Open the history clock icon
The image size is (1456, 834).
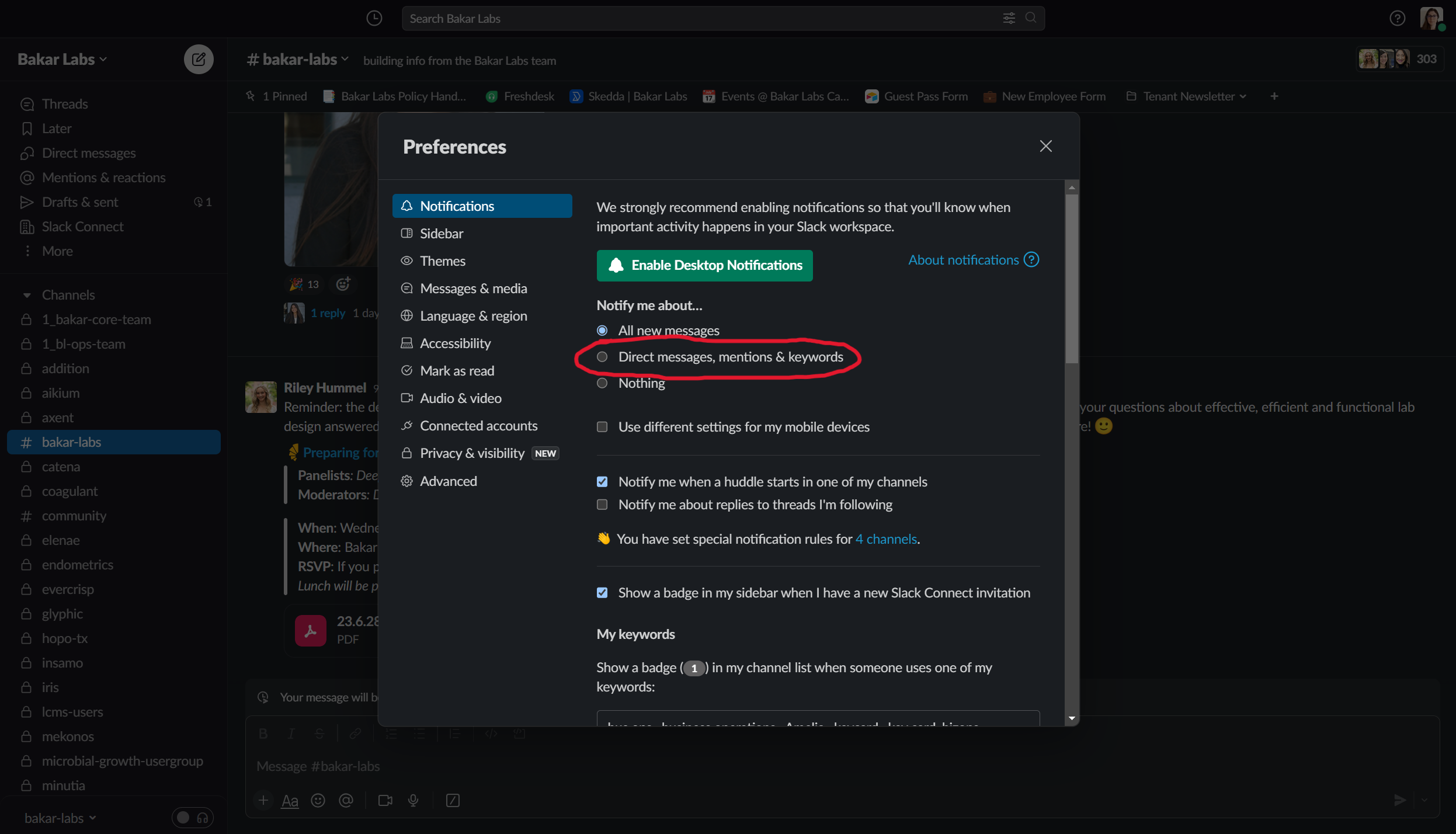pyautogui.click(x=374, y=18)
